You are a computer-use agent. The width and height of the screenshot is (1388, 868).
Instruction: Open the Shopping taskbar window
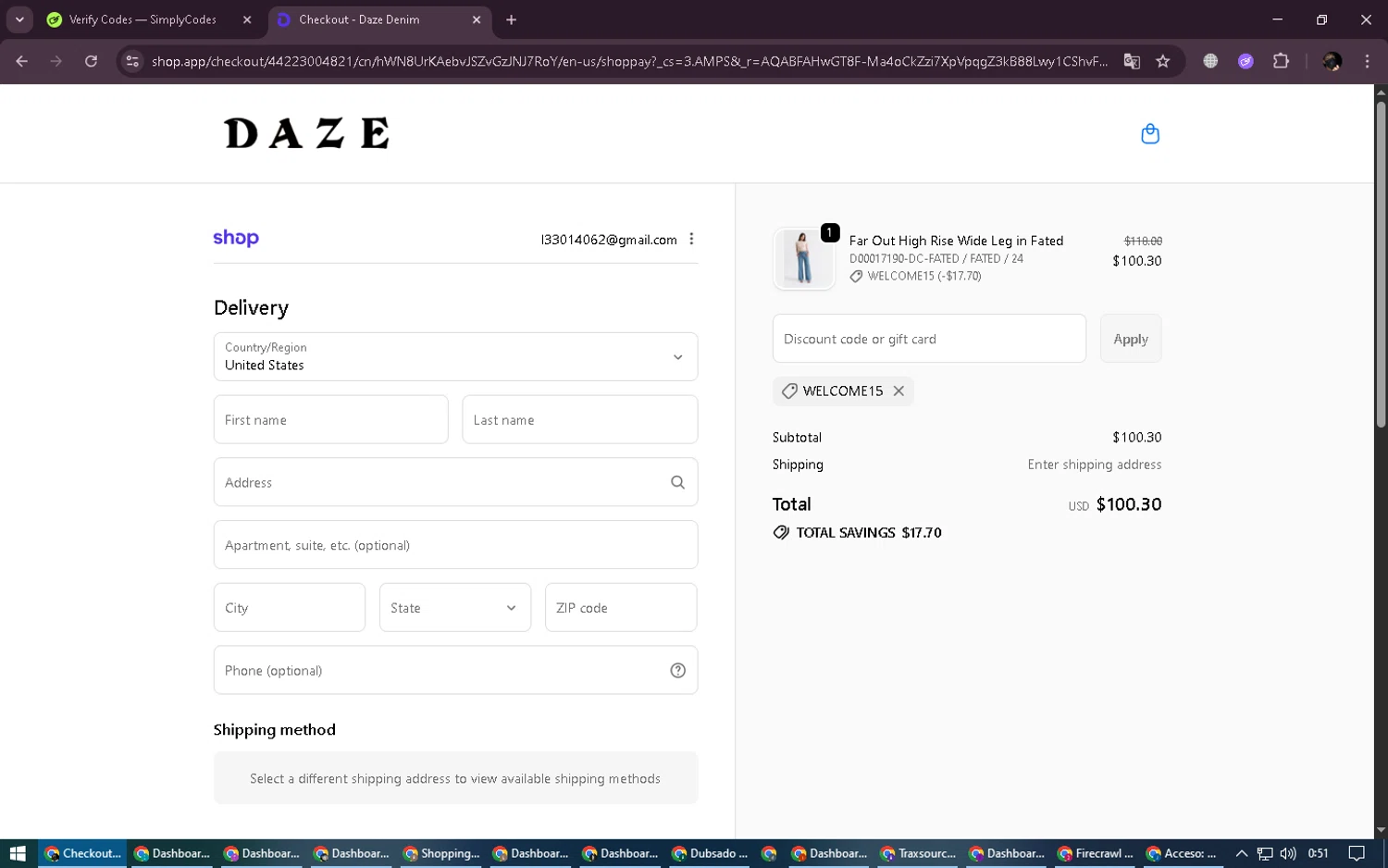tap(441, 853)
